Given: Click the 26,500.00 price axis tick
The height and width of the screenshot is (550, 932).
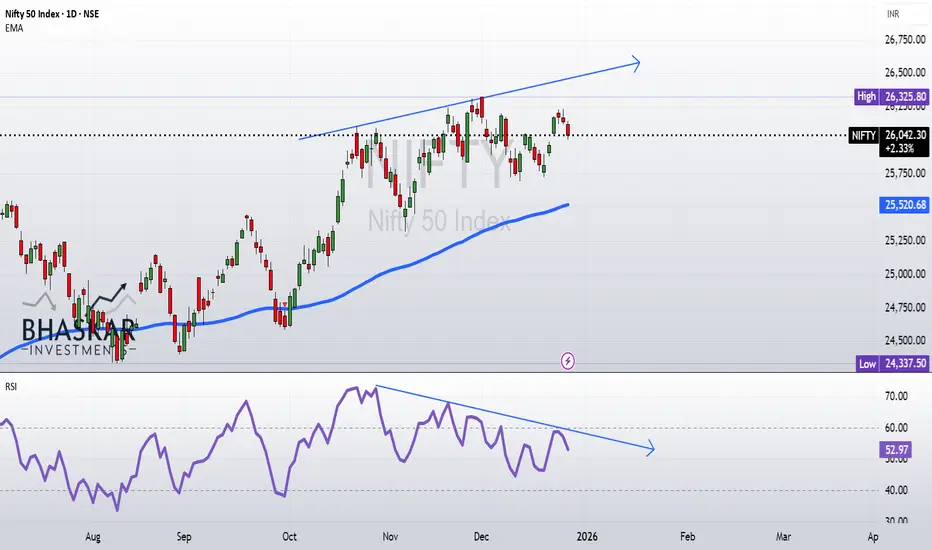Looking at the screenshot, I should (905, 73).
